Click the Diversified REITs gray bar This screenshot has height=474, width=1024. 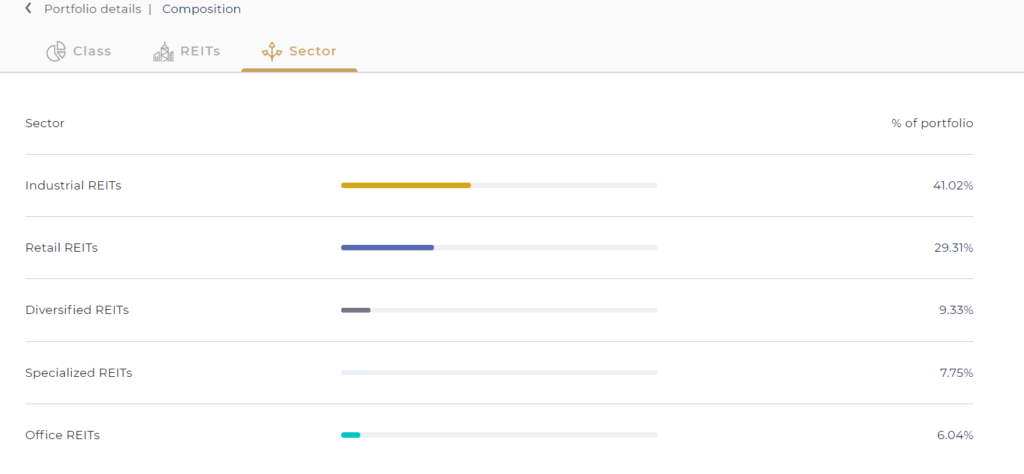[355, 310]
